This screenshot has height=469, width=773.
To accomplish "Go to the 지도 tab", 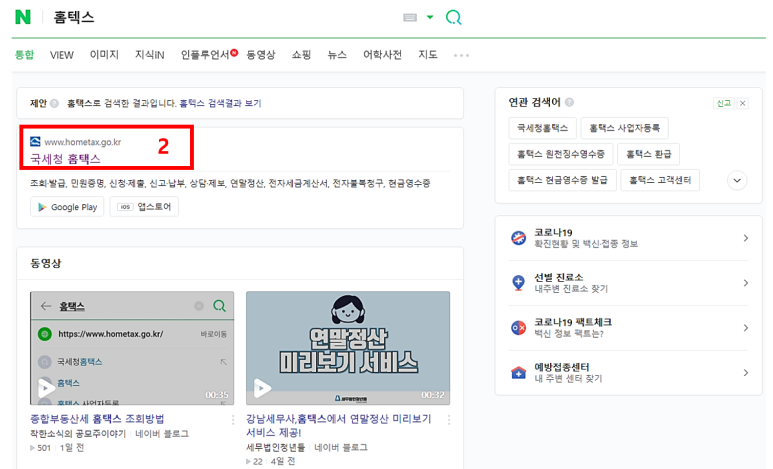I will click(428, 54).
